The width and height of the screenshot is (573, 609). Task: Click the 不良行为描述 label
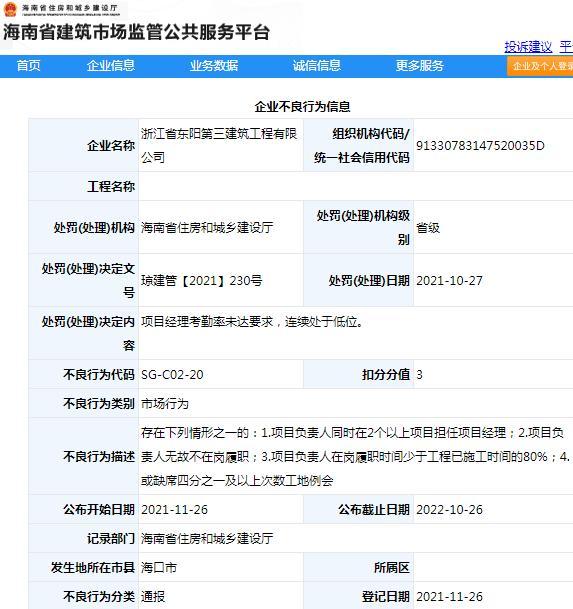(99, 456)
